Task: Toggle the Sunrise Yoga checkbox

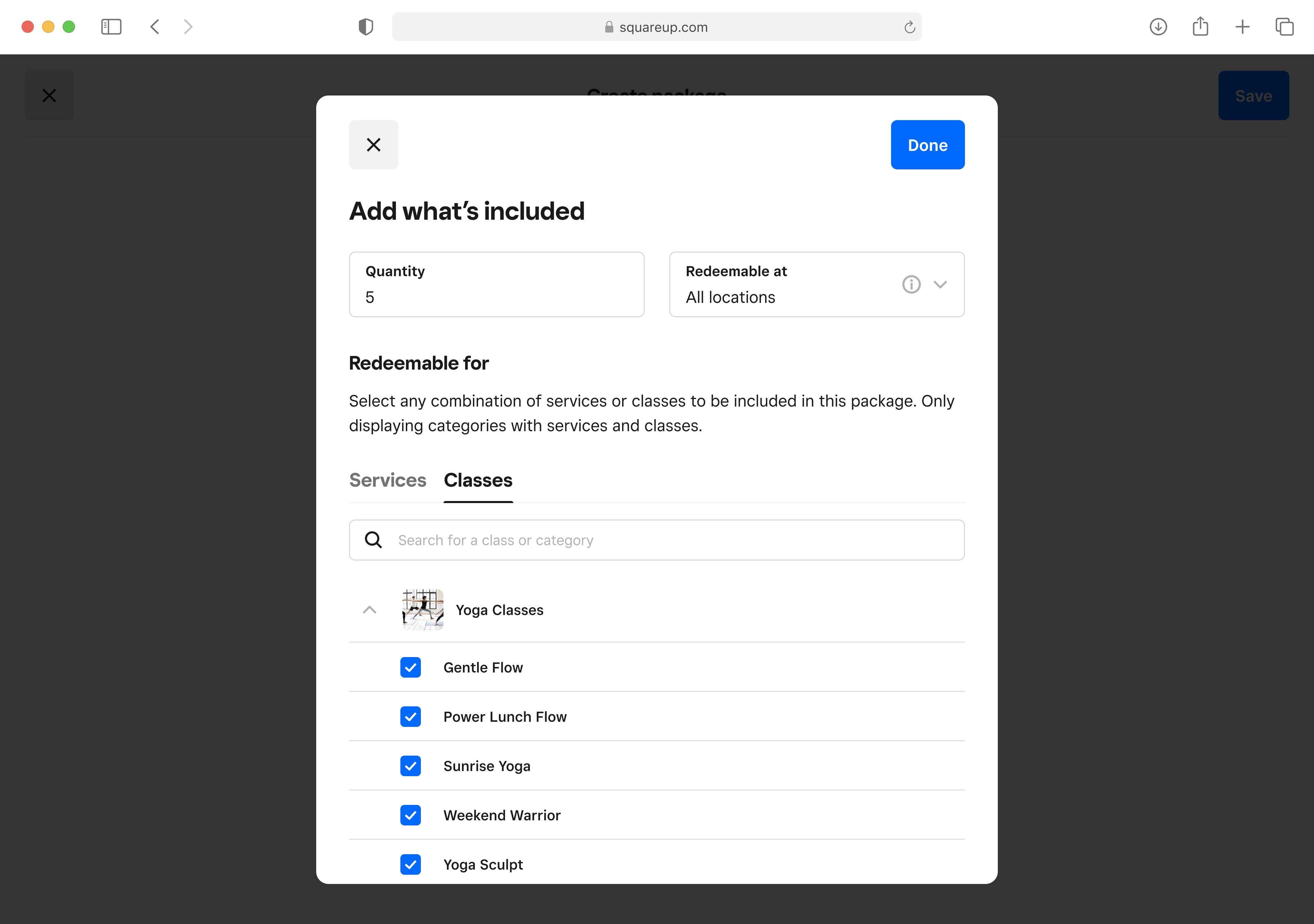Action: 410,766
